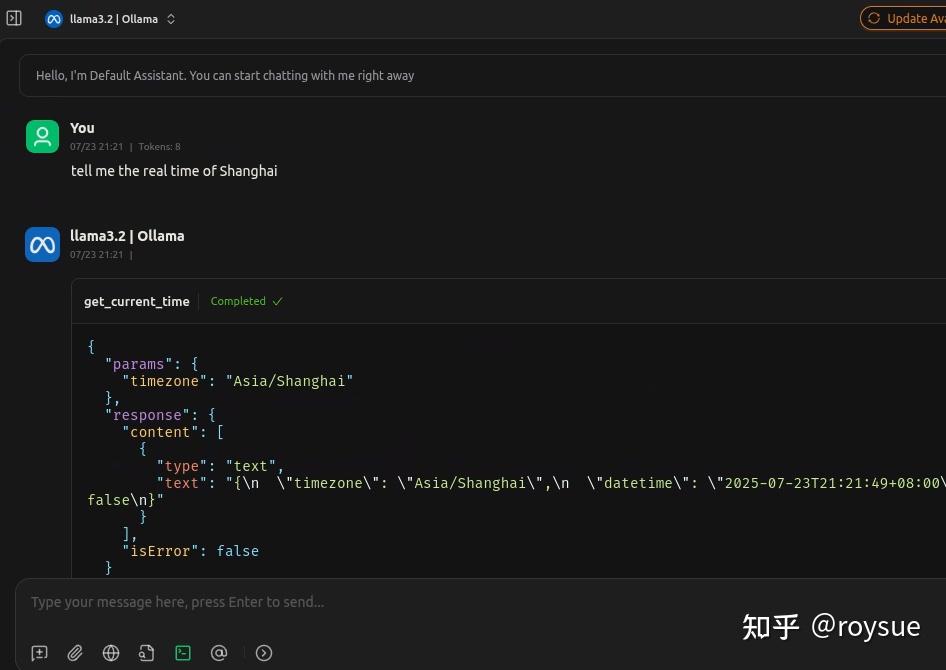Click the "type": "text" line
The image size is (946, 670).
(220, 466)
